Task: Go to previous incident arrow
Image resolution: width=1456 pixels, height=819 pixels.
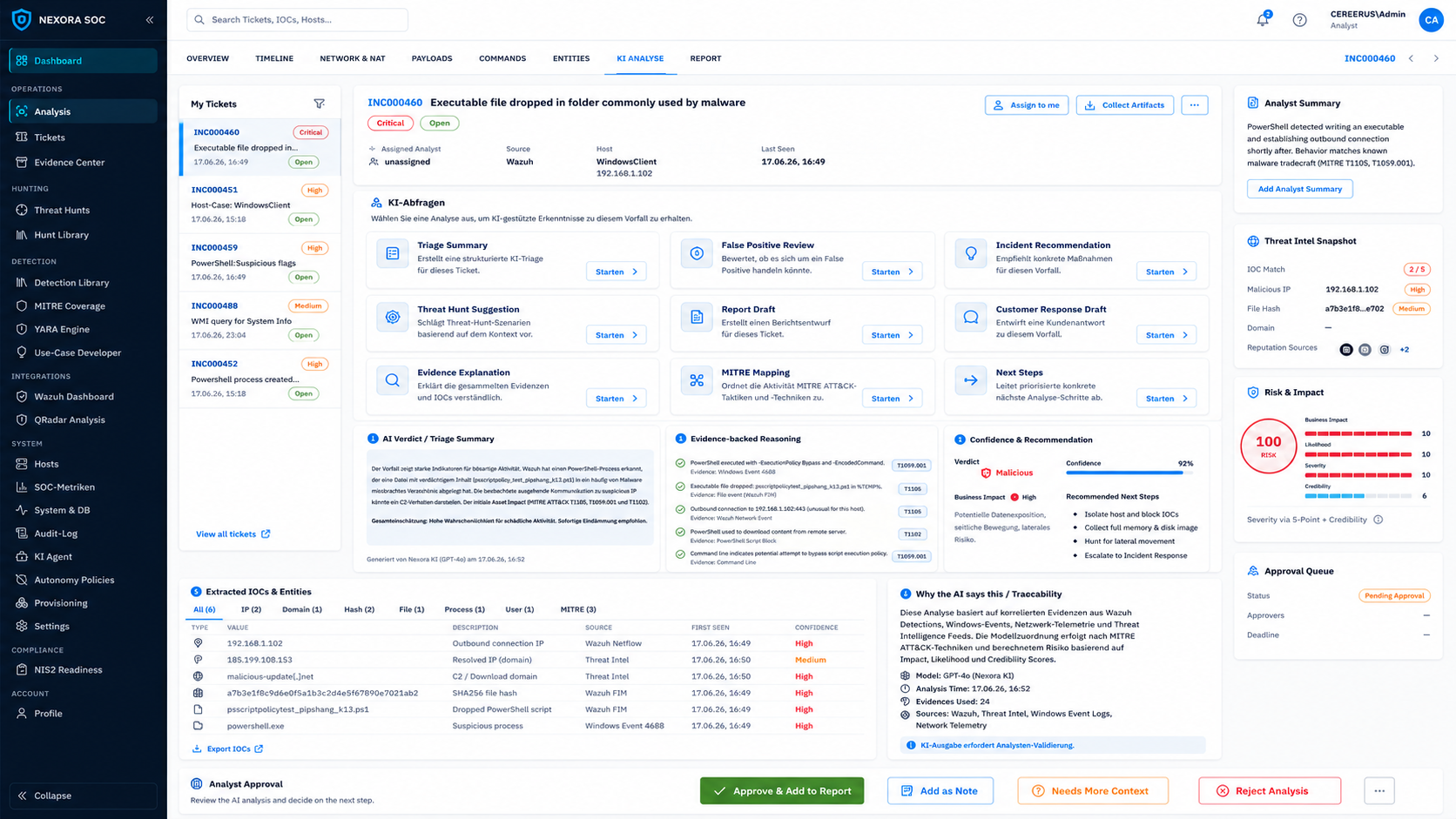Action: pyautogui.click(x=1412, y=58)
